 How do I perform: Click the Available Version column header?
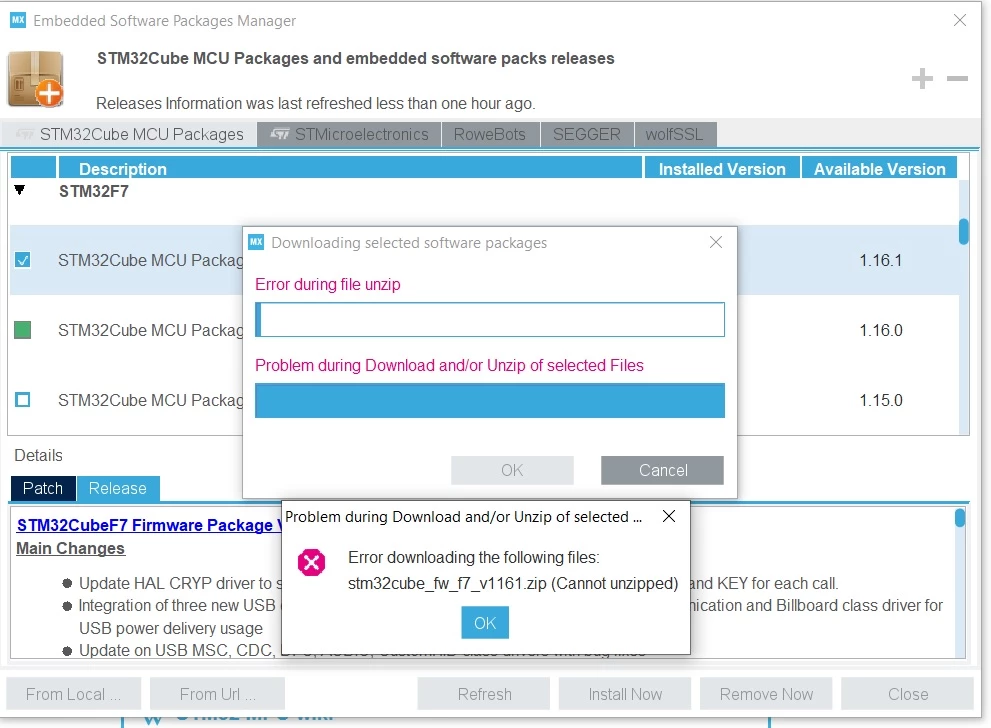(x=879, y=169)
